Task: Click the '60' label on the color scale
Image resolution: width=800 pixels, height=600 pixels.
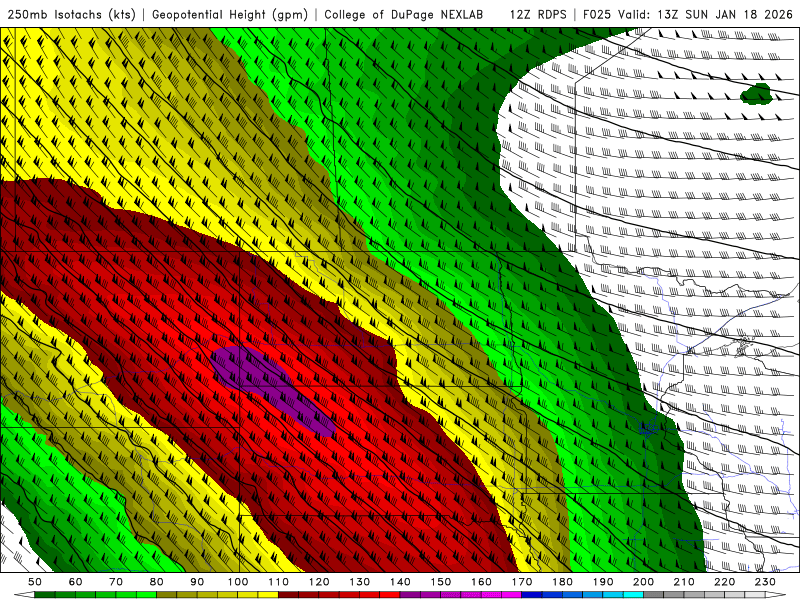Action: point(75,582)
